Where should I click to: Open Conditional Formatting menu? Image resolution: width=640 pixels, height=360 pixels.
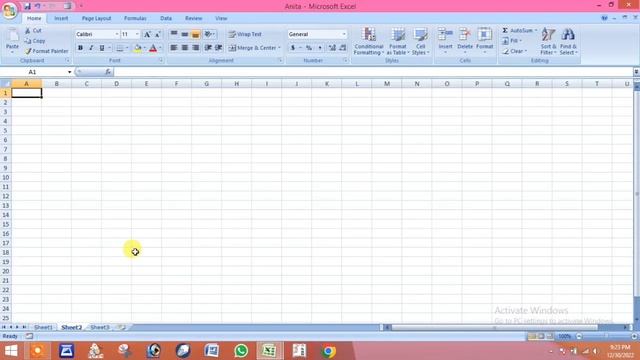(369, 41)
